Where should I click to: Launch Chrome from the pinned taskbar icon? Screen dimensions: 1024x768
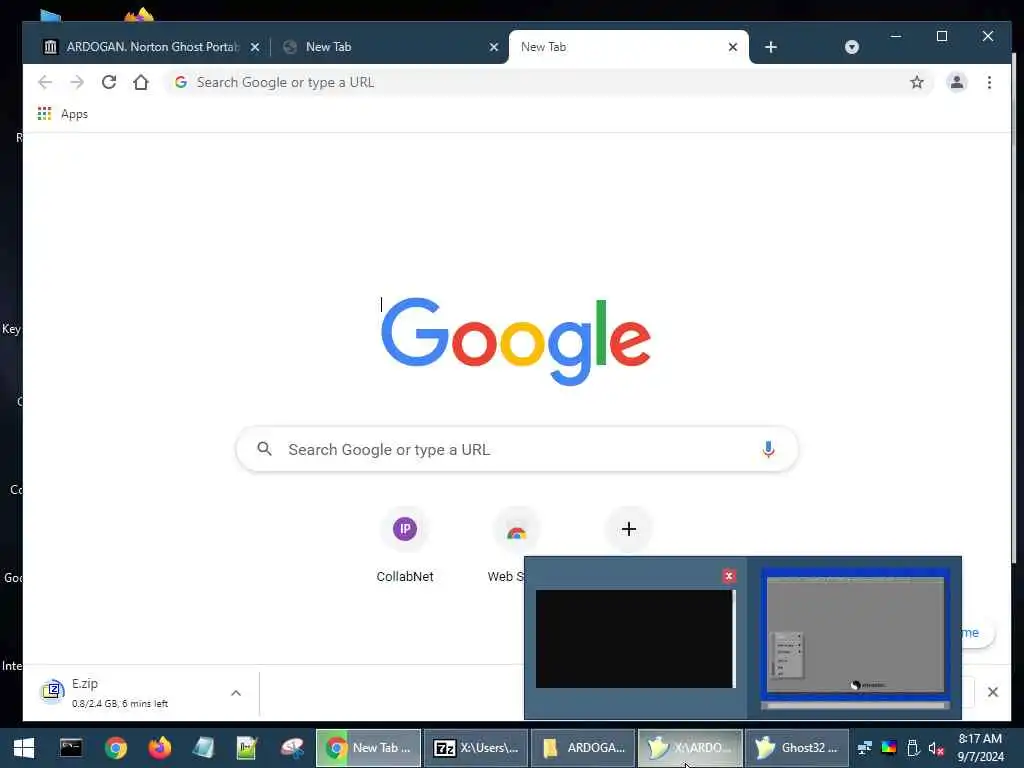pos(116,748)
